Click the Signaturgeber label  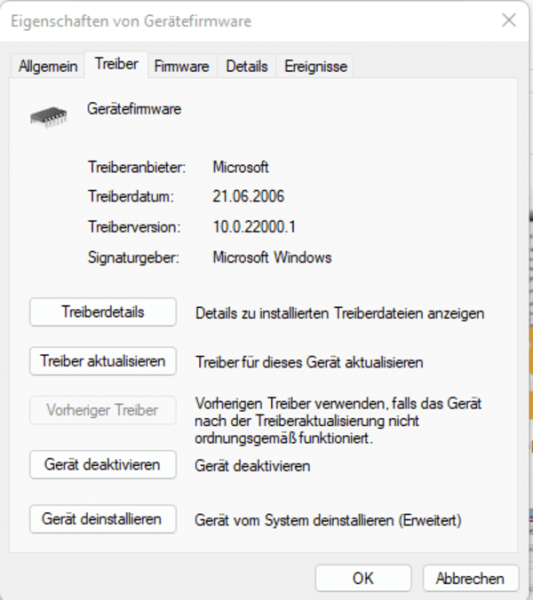tap(134, 257)
